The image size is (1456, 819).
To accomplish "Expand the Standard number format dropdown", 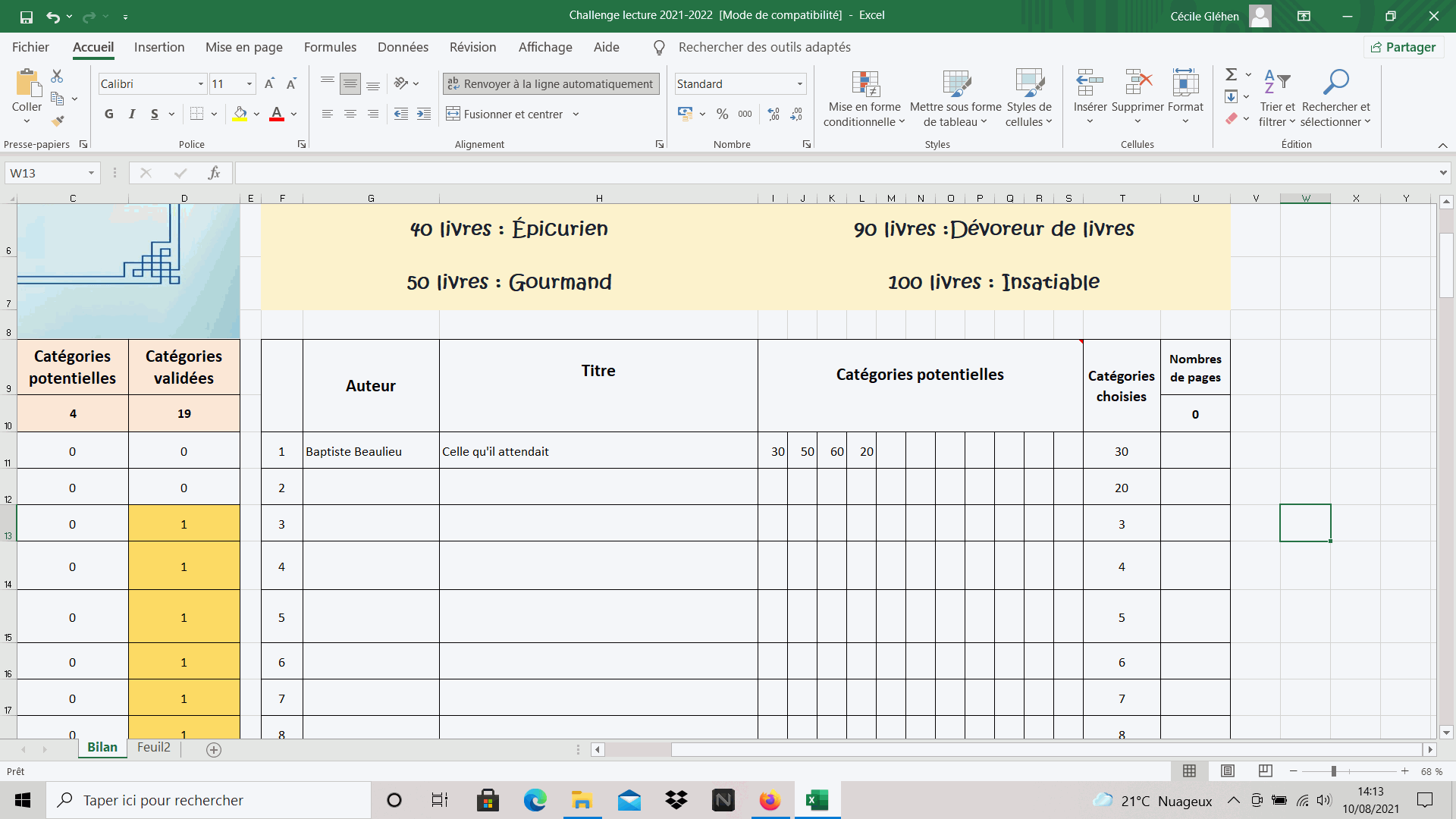I will point(799,84).
